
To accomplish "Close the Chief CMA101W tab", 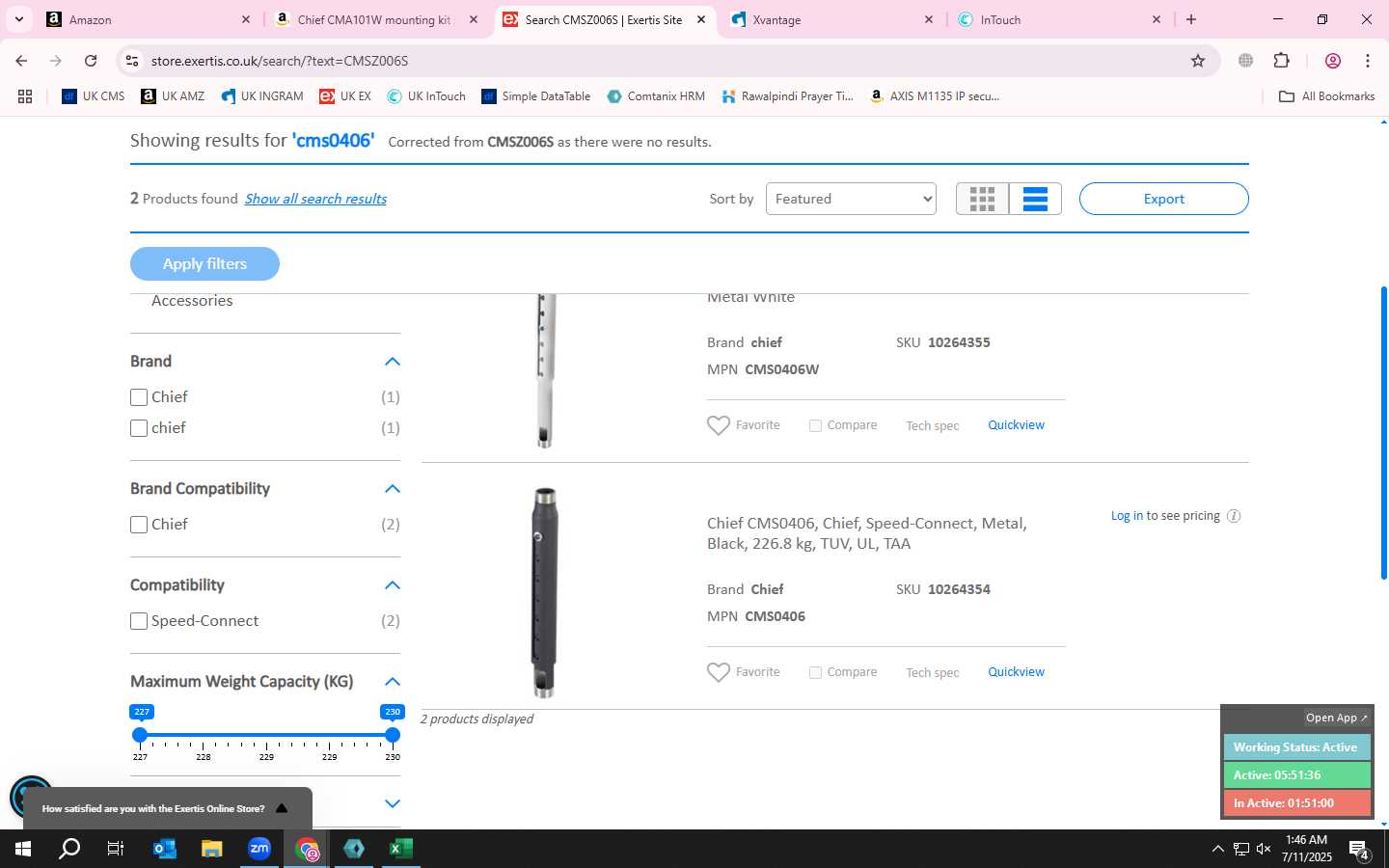I will click(474, 19).
